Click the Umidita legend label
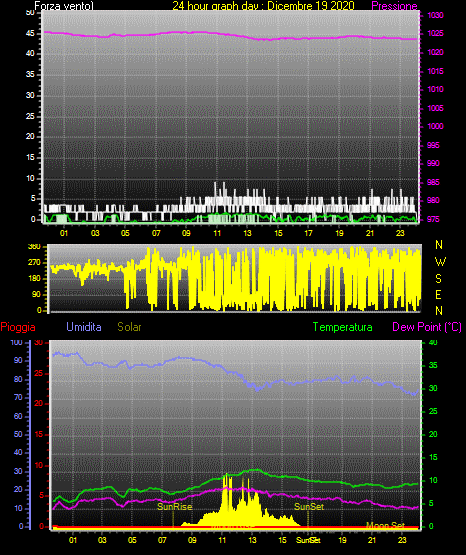 [x=84, y=327]
